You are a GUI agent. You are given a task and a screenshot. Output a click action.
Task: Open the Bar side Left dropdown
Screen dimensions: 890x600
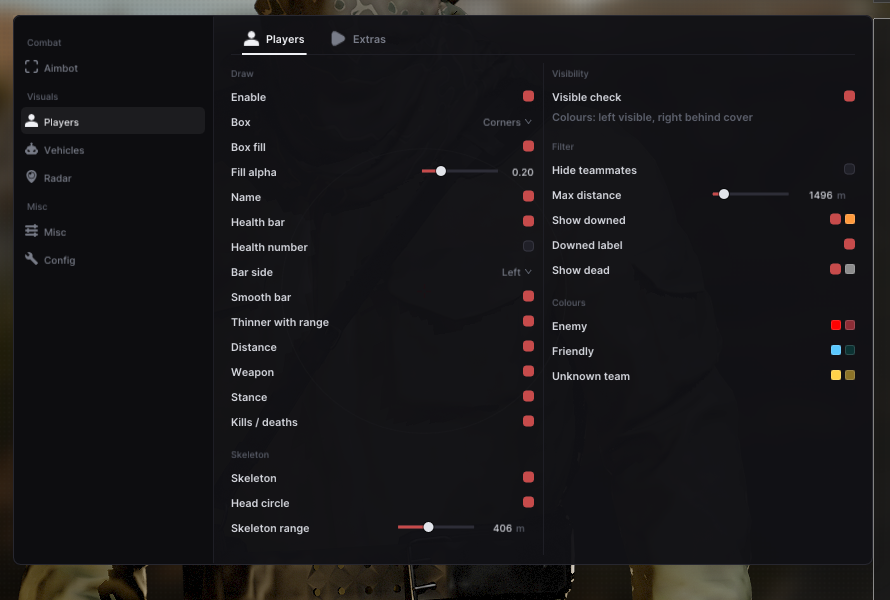tap(517, 272)
